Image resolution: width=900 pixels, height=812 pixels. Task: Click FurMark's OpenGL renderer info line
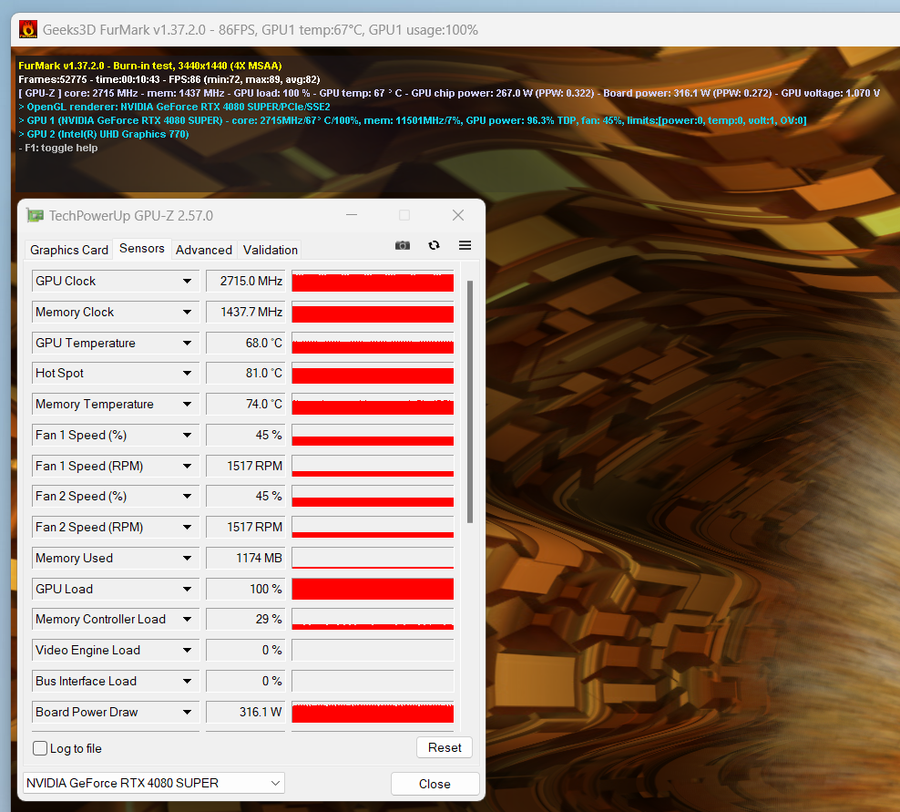point(174,107)
